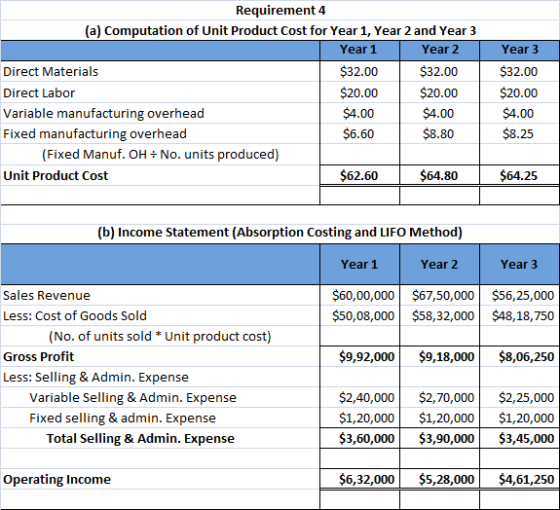The height and width of the screenshot is (510, 560).
Task: Click the 'Gross Profit' row label
Action: click(x=39, y=357)
